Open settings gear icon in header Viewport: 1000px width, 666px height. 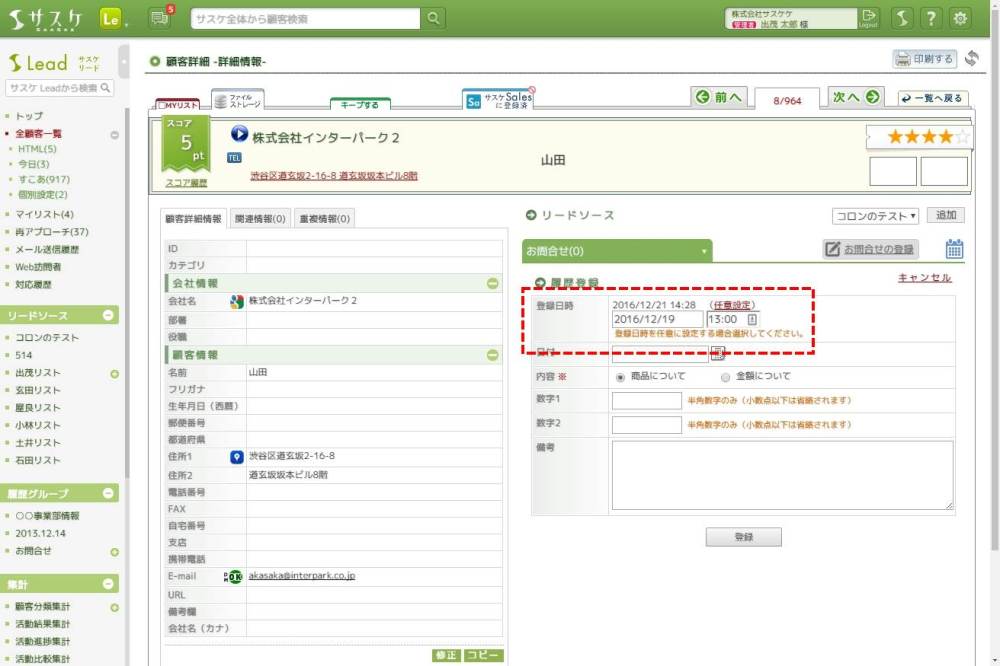960,18
